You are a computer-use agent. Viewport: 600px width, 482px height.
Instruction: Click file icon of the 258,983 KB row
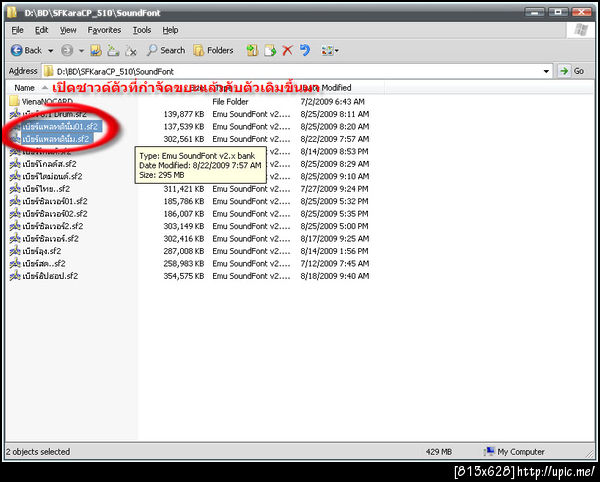click(15, 263)
